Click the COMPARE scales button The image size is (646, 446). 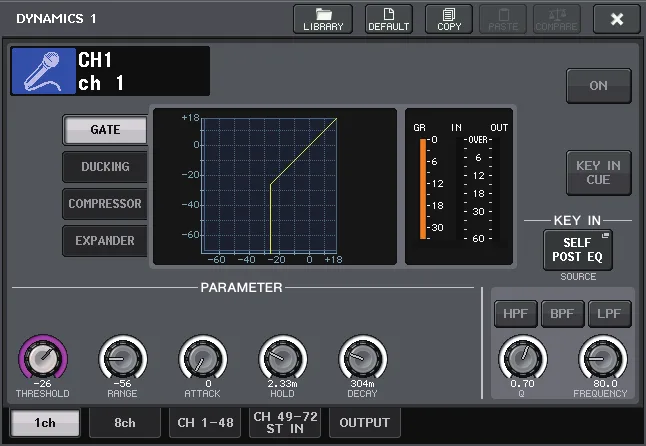(557, 19)
